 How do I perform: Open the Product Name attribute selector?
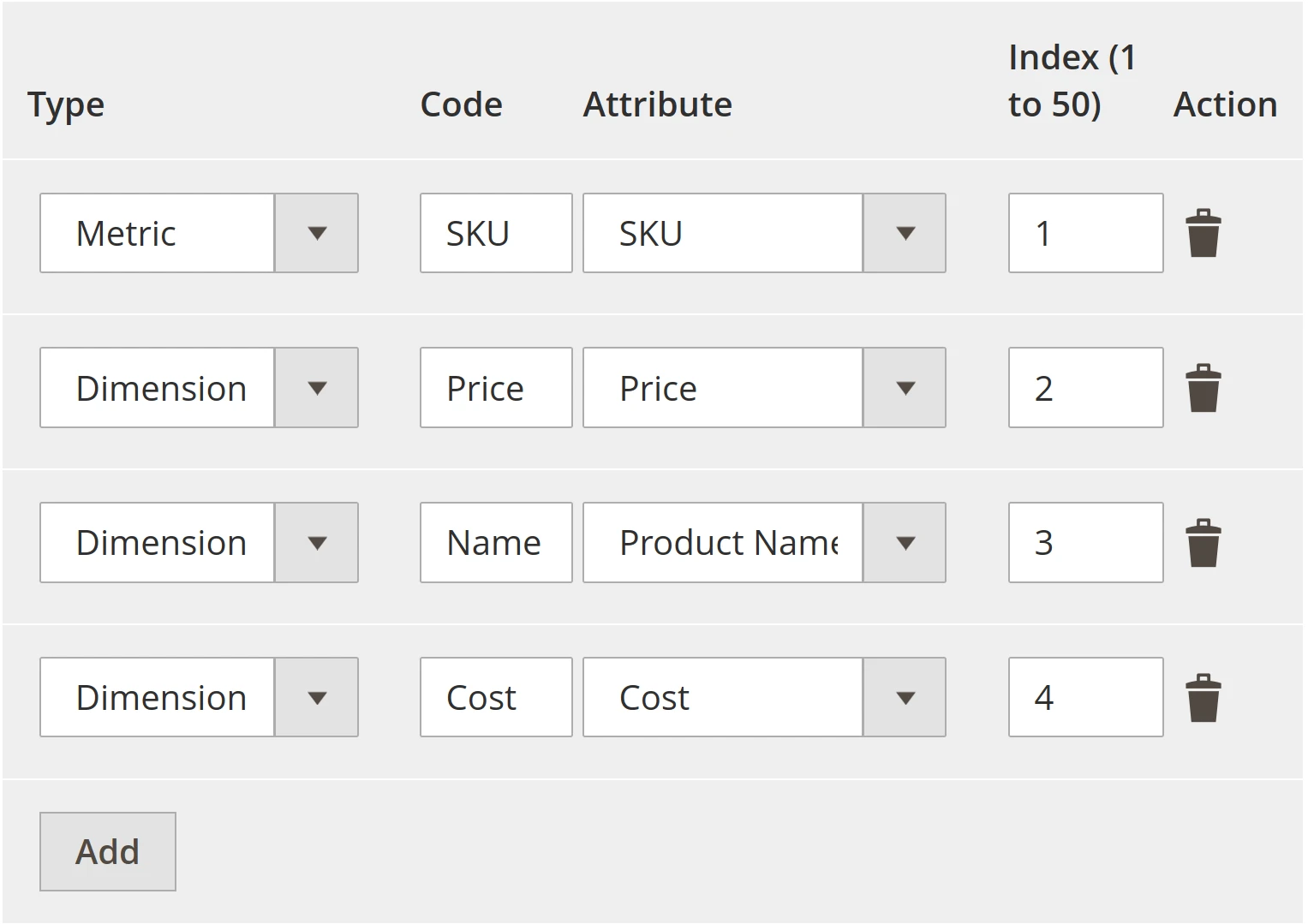(905, 542)
